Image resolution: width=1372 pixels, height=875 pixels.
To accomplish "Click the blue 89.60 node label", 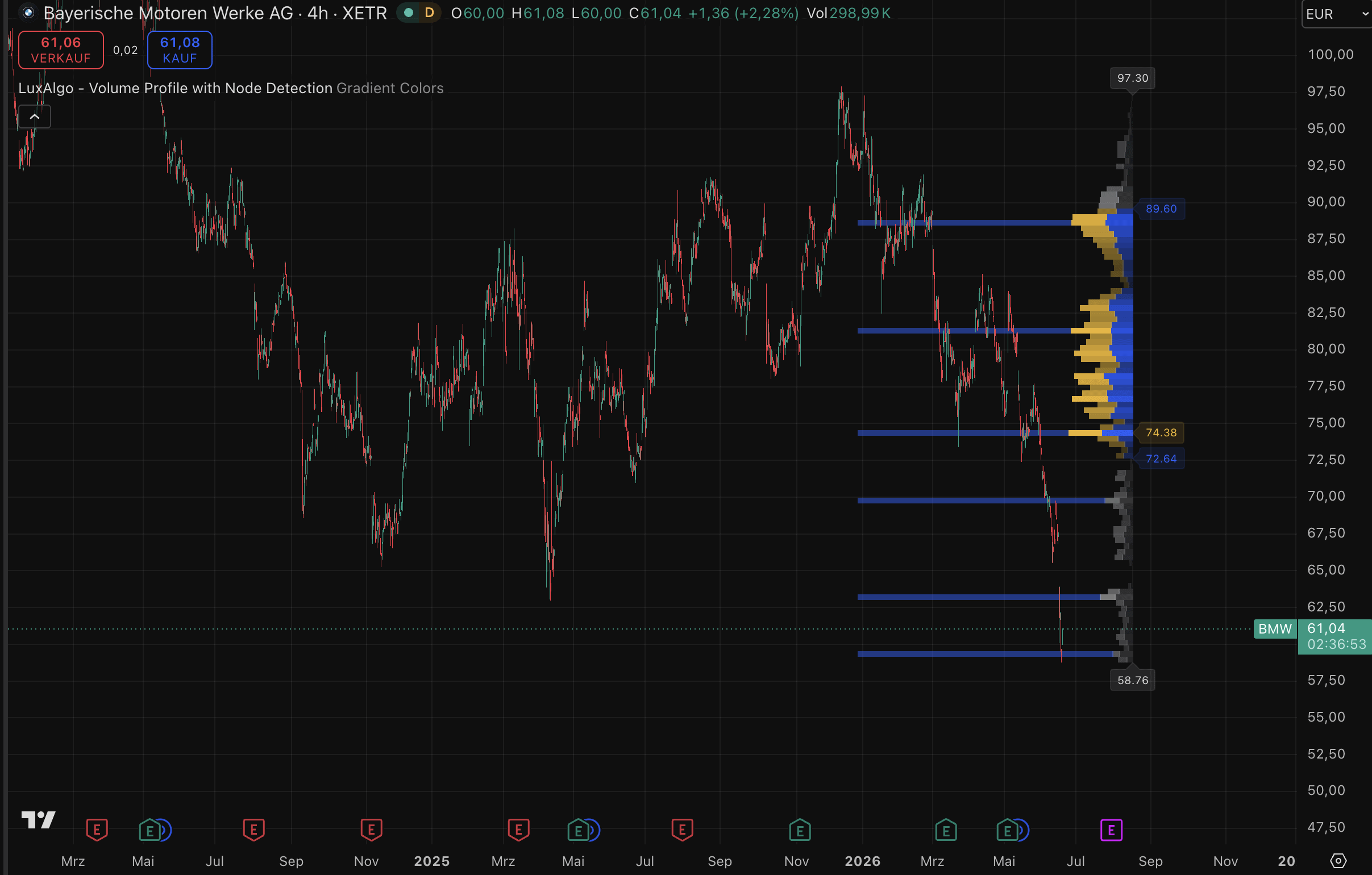I will click(1161, 209).
